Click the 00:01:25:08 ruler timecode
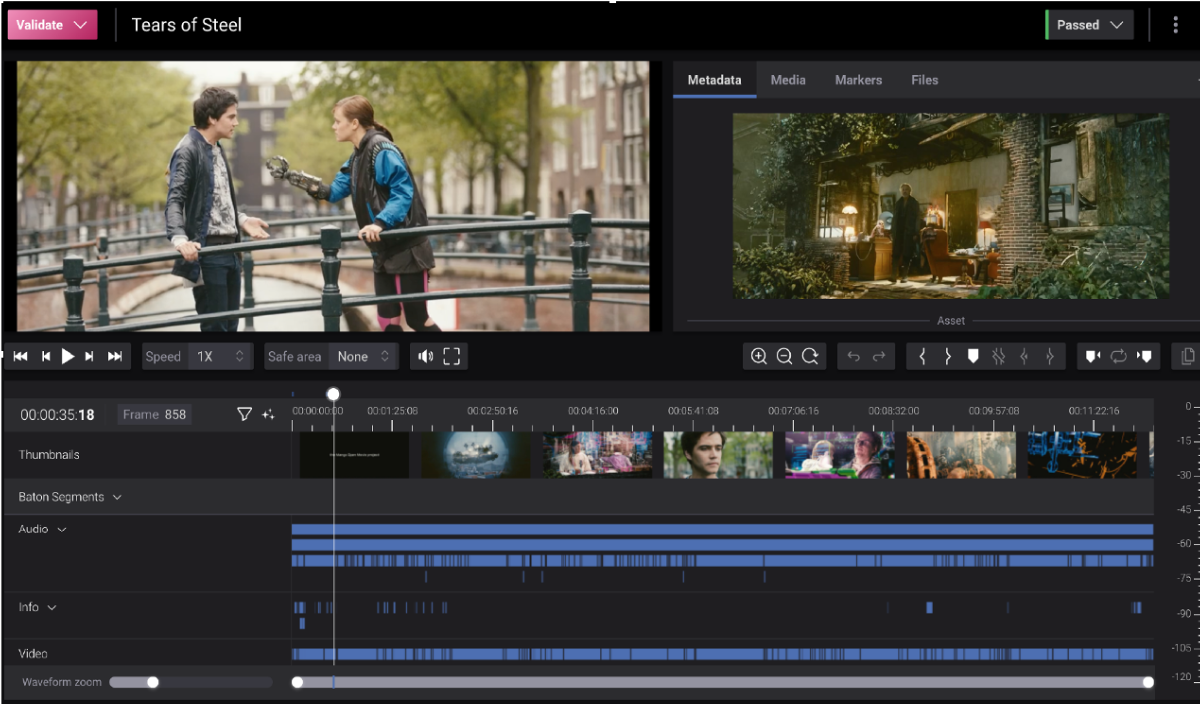Screen dimensions: 1200x704 [393, 411]
